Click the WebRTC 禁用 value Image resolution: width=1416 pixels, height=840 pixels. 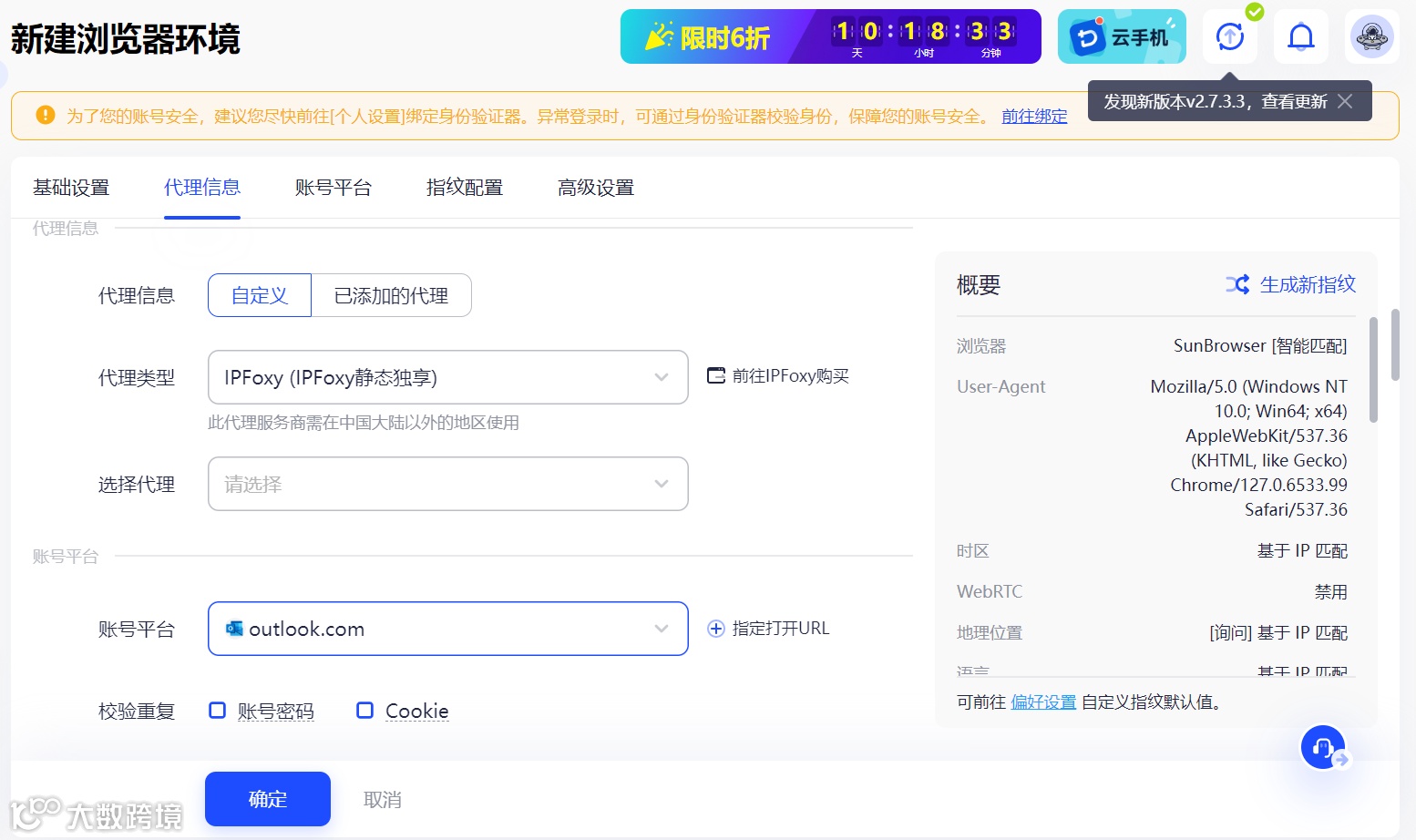tap(1330, 591)
